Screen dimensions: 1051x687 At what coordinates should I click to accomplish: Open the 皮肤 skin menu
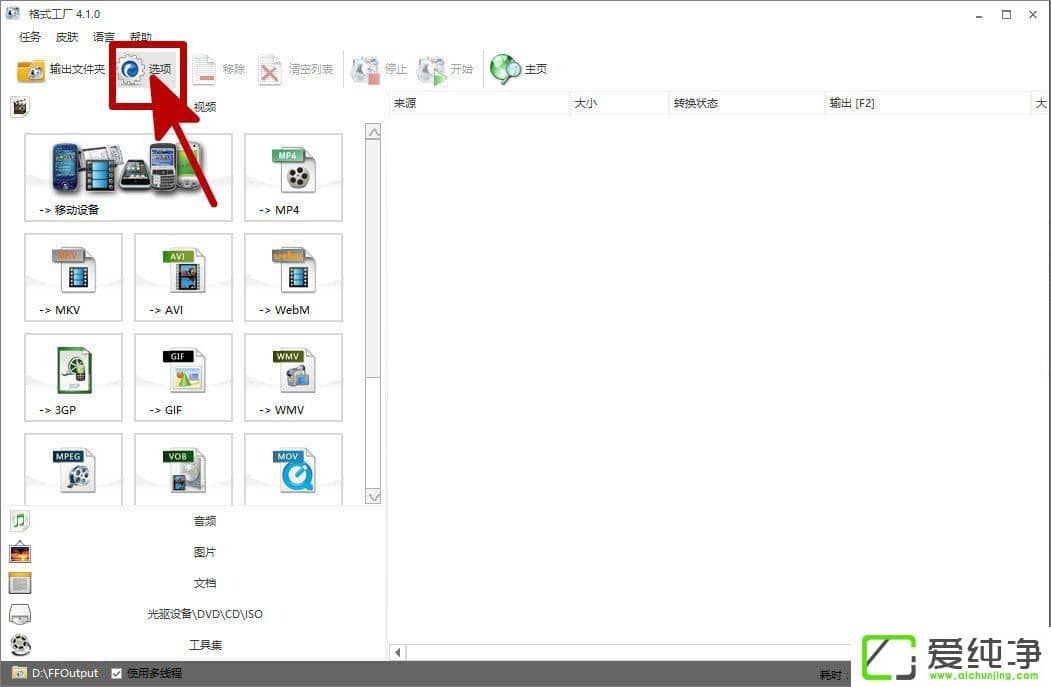[x=67, y=37]
